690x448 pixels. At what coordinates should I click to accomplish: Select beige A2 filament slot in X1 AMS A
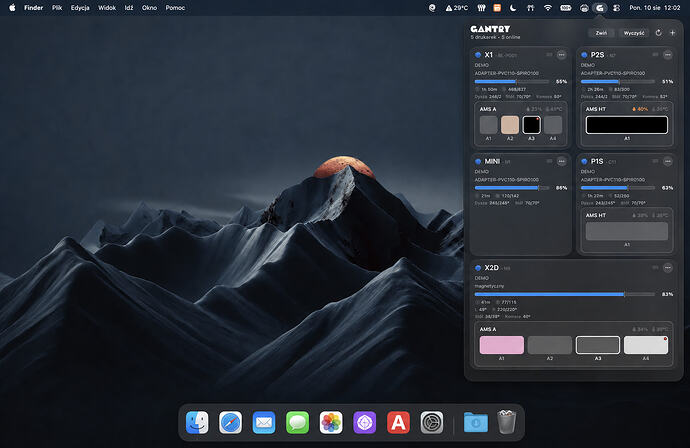(x=510, y=125)
